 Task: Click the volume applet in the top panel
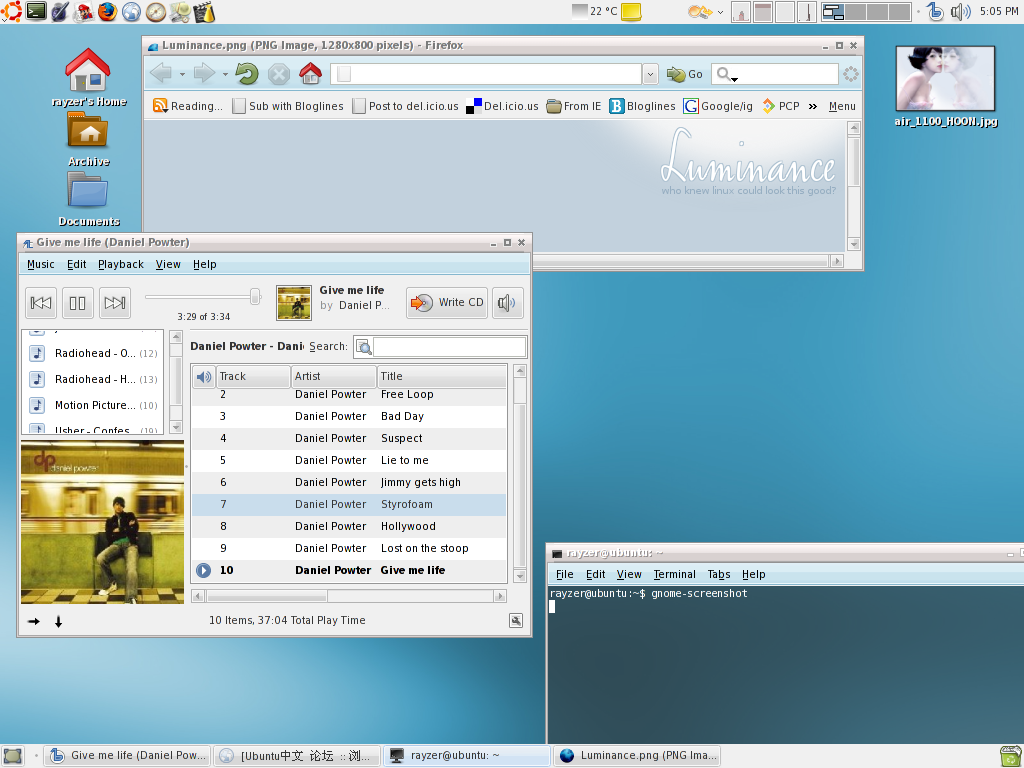click(961, 12)
